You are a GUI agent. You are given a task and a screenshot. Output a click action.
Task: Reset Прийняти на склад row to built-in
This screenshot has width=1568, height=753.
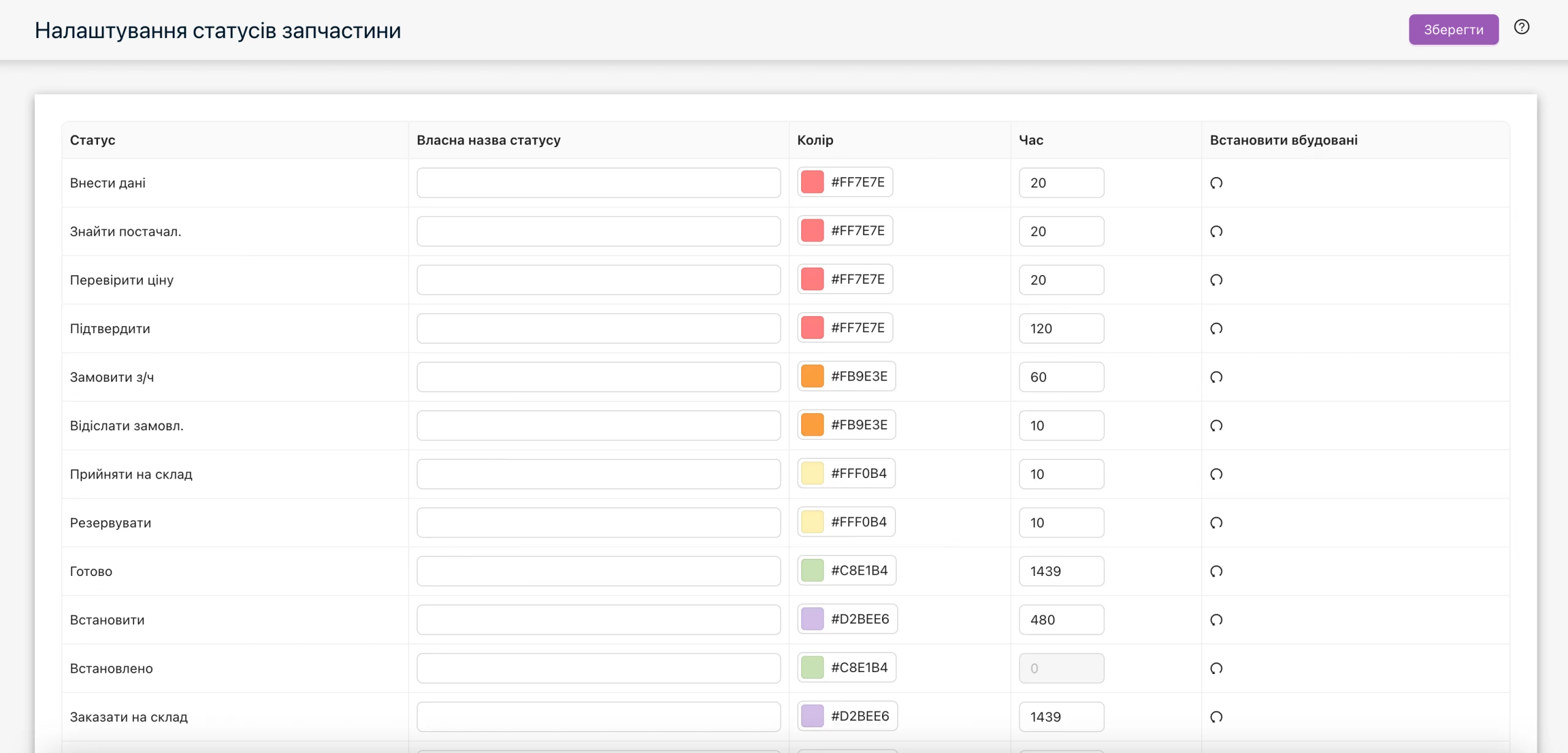pos(1216,474)
